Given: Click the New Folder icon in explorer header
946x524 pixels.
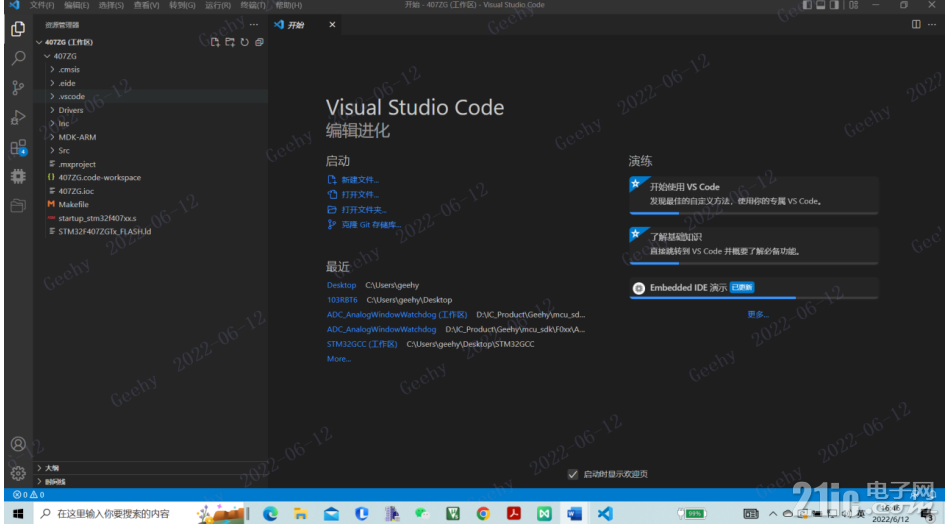Looking at the screenshot, I should pyautogui.click(x=230, y=42).
